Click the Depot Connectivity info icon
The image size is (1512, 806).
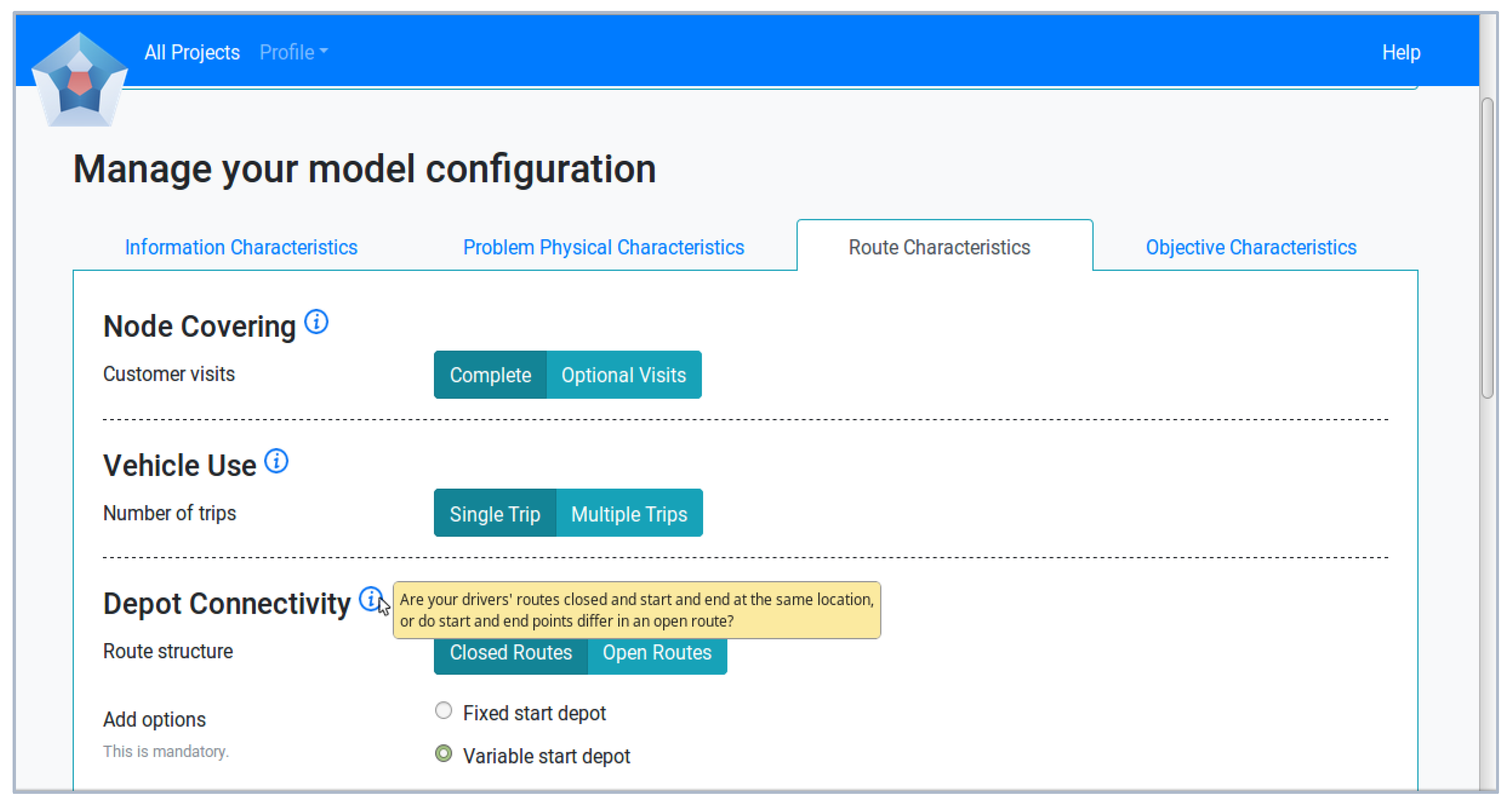click(x=370, y=599)
